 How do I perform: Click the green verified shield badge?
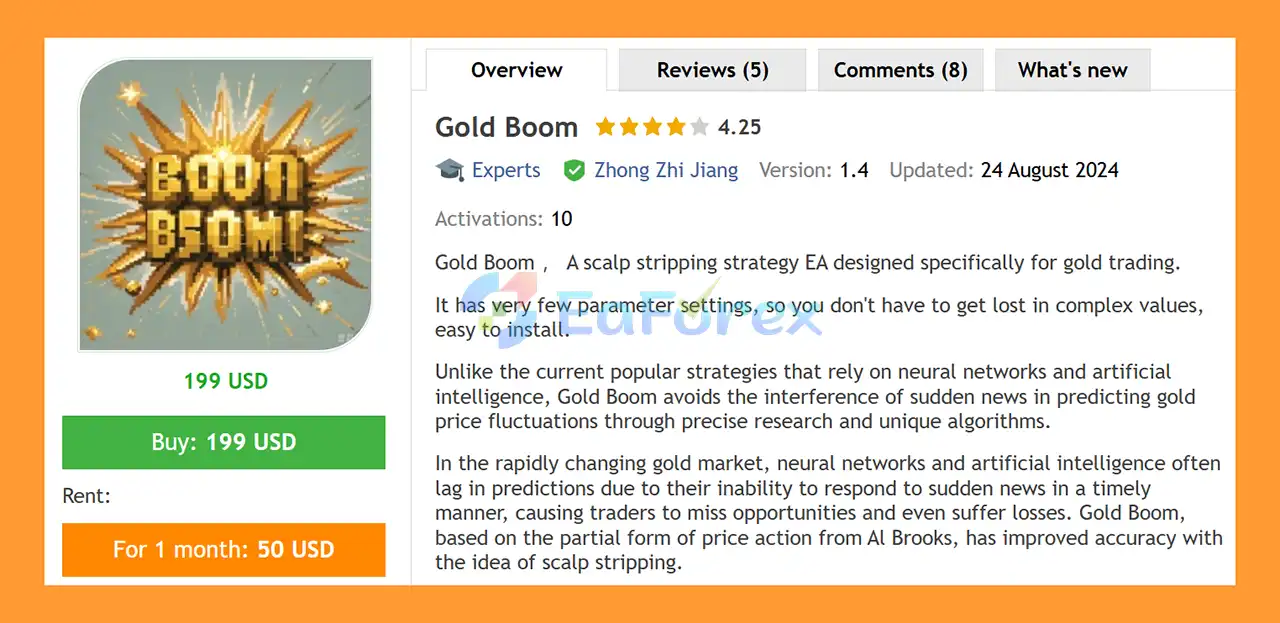pyautogui.click(x=574, y=170)
